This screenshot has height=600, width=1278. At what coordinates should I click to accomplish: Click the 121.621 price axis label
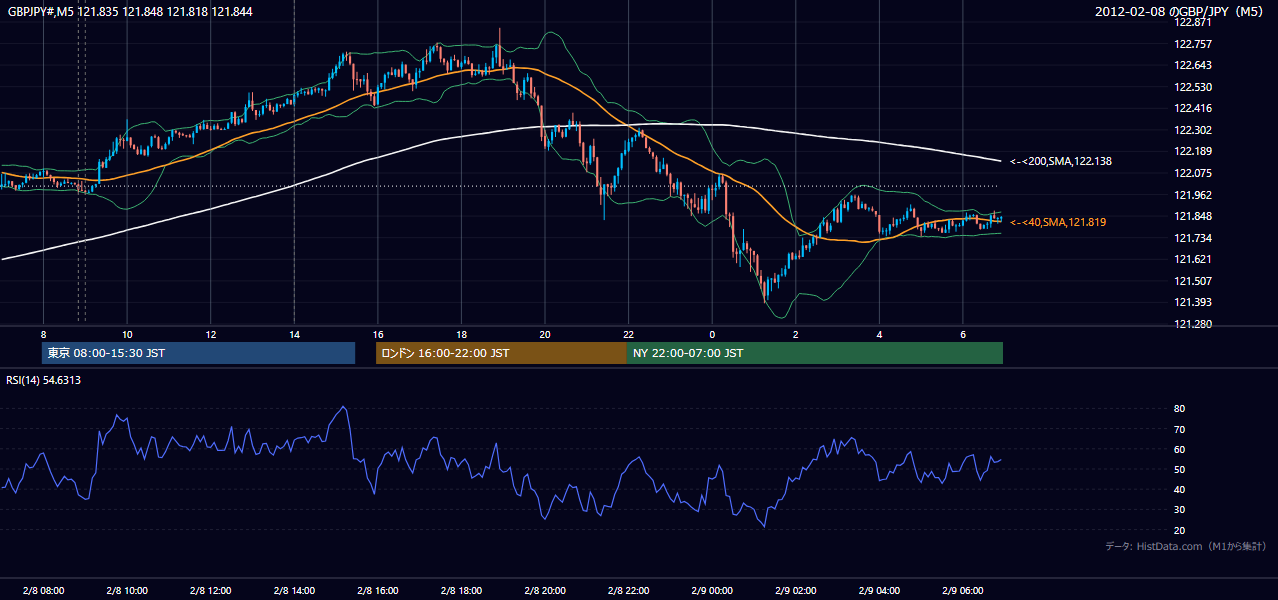[x=1193, y=259]
